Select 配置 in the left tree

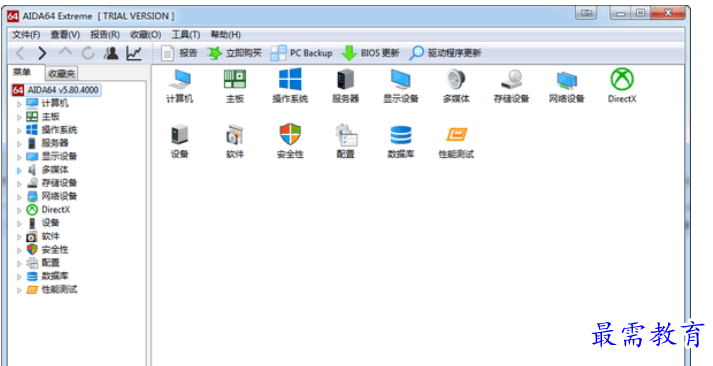50,262
